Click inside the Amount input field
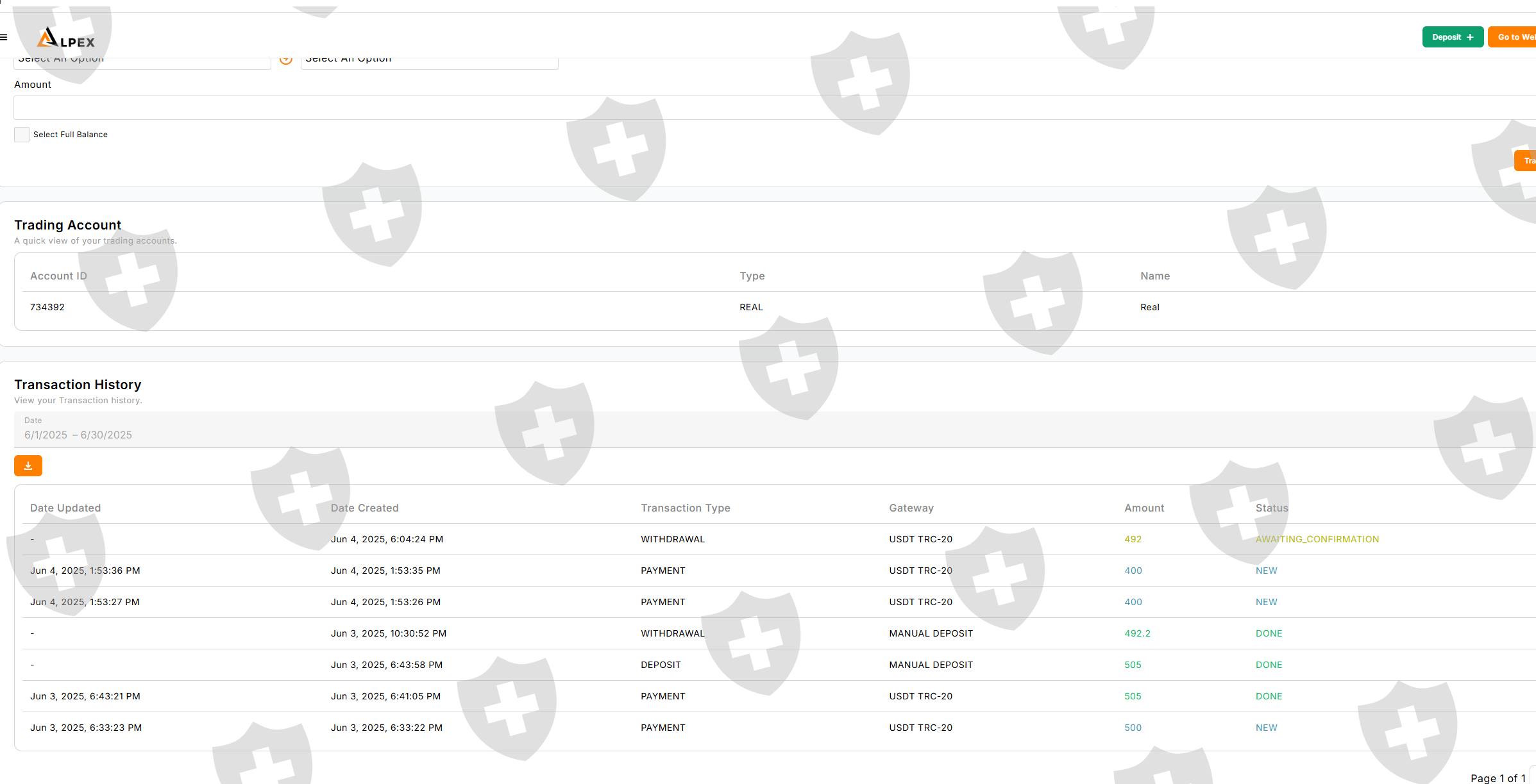 tap(770, 108)
